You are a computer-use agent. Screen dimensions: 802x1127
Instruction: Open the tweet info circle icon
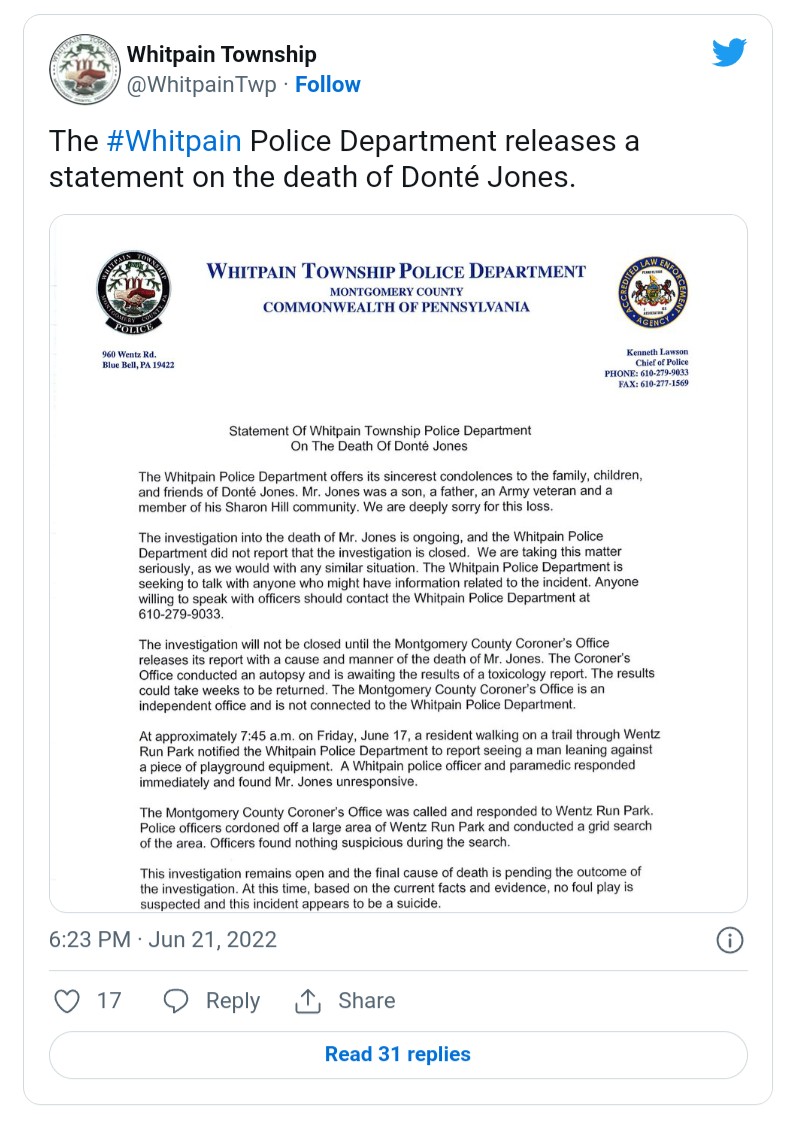(x=729, y=940)
